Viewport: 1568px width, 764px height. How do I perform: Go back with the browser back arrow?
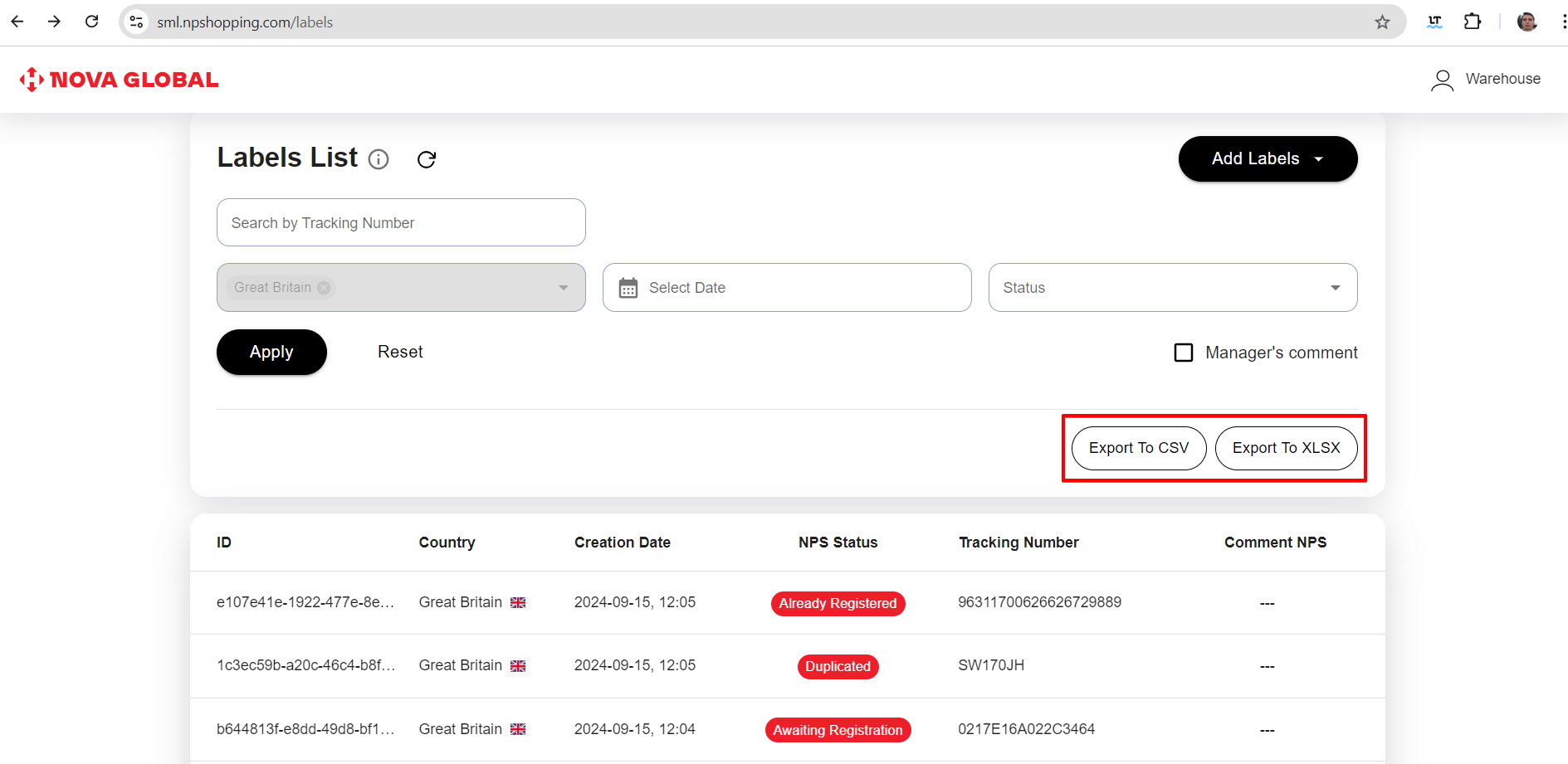17,22
